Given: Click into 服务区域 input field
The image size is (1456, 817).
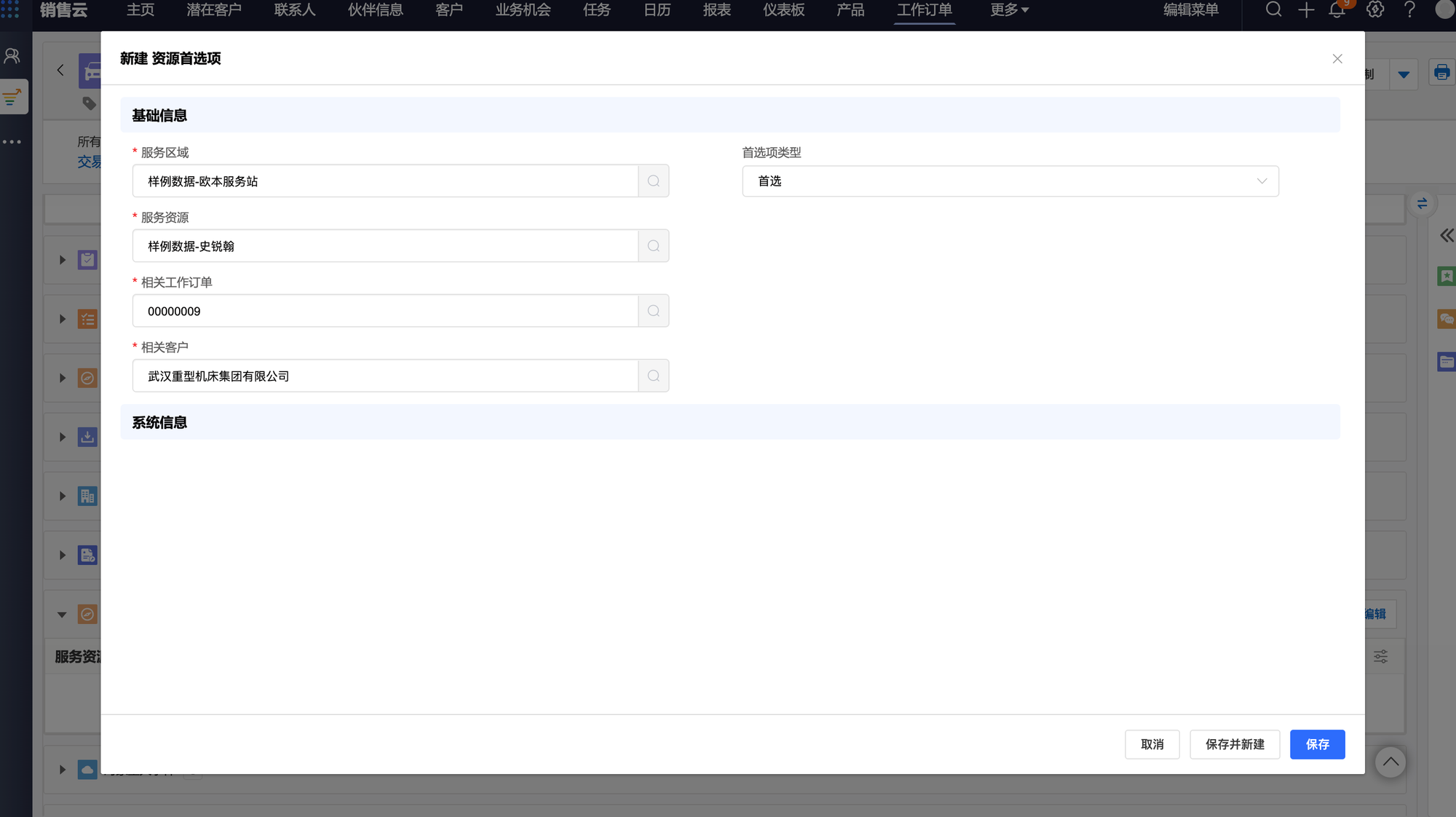Looking at the screenshot, I should [386, 181].
